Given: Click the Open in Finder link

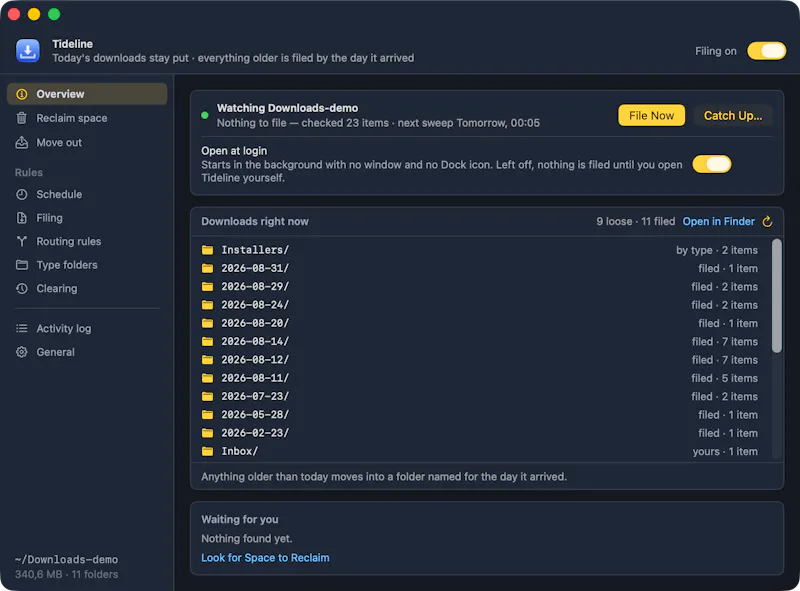Looking at the screenshot, I should pos(718,221).
